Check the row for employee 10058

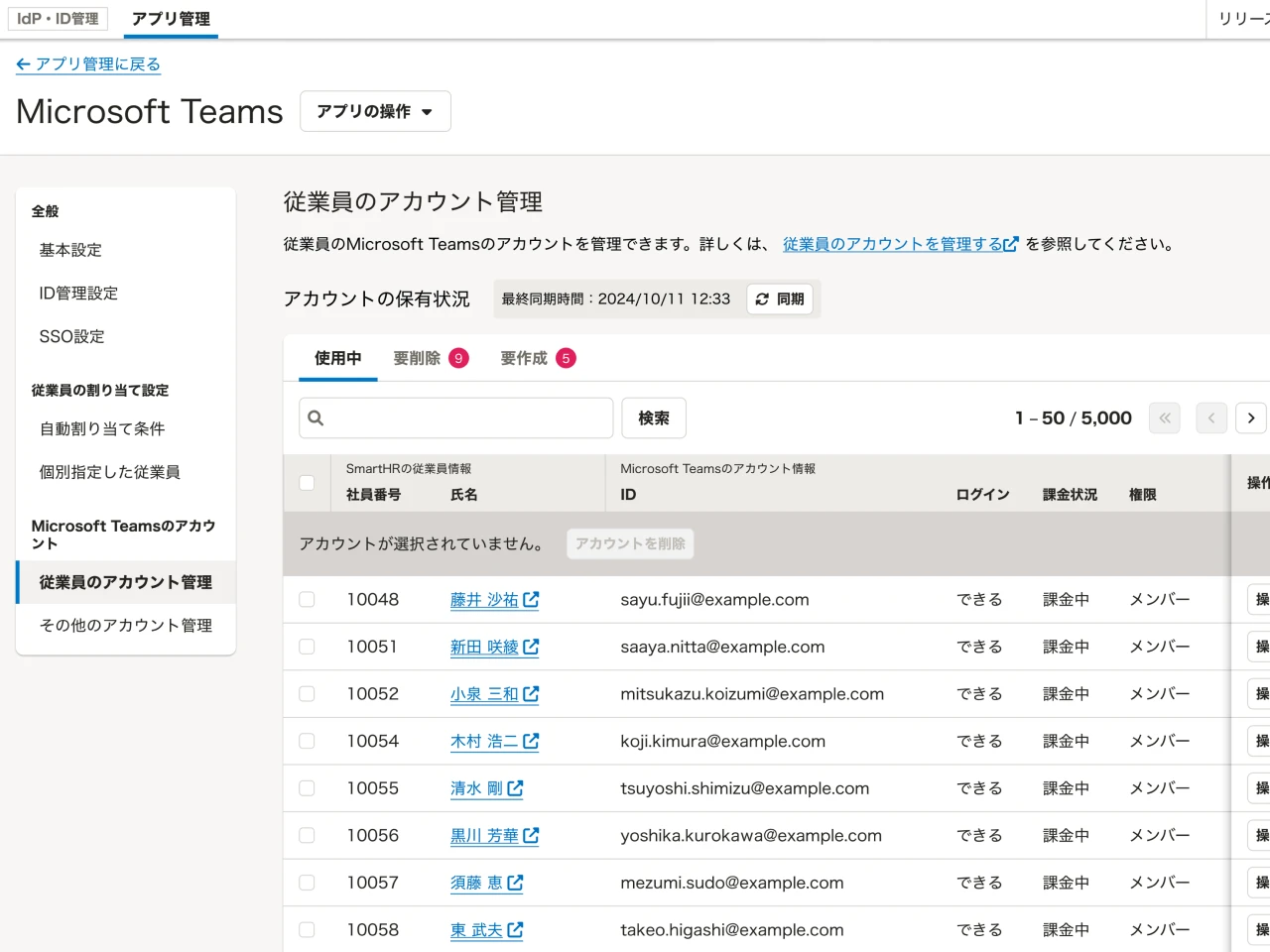pyautogui.click(x=307, y=930)
